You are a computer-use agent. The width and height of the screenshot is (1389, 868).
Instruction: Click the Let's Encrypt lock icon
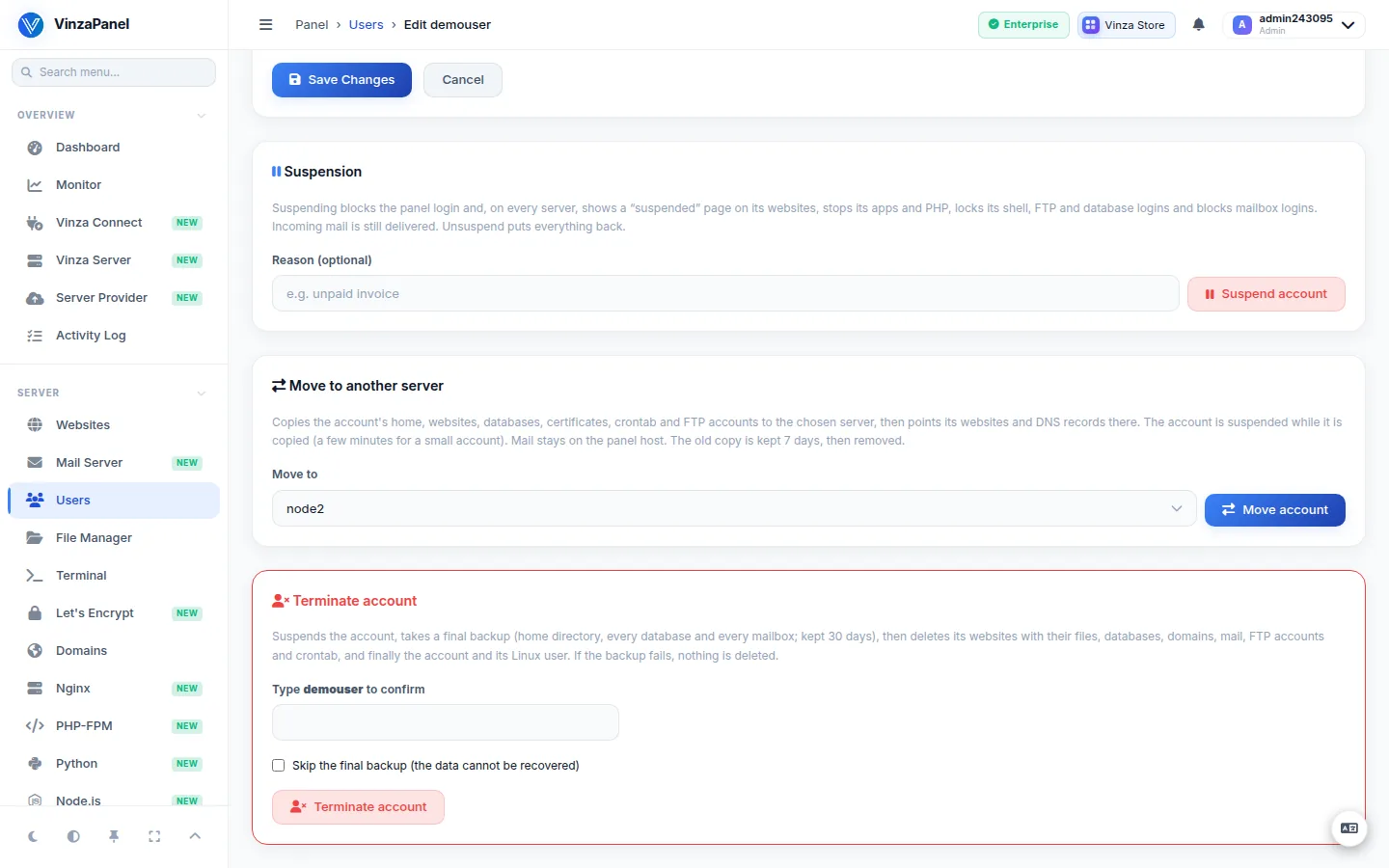point(35,613)
